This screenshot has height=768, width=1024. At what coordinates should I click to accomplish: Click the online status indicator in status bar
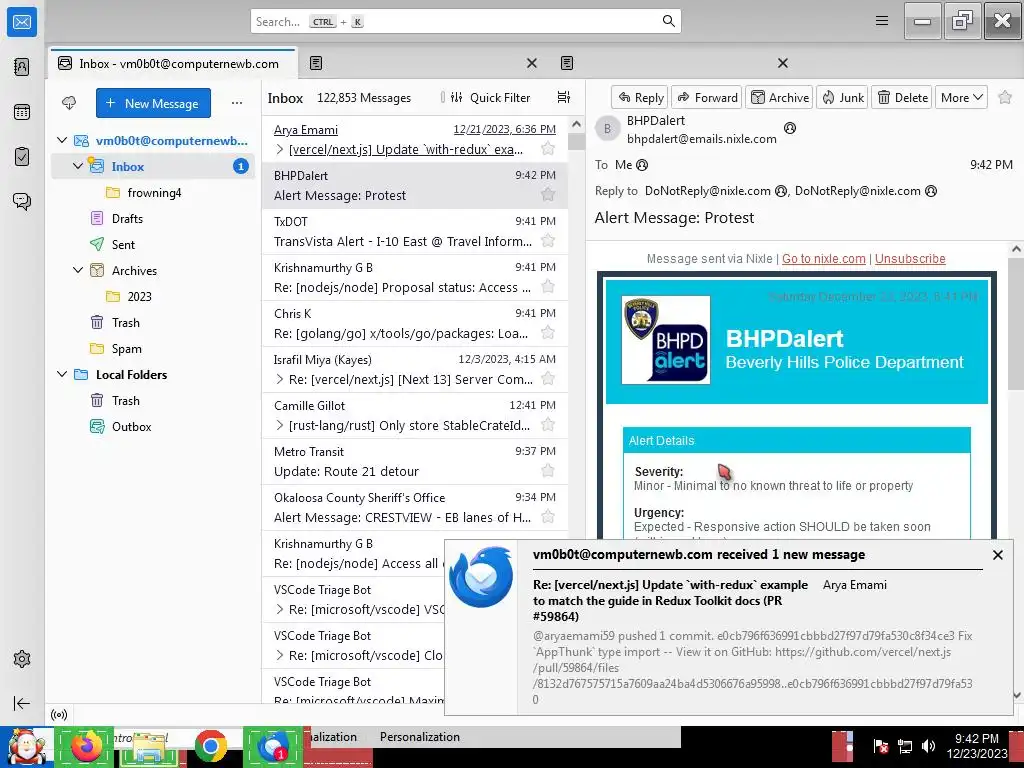click(x=59, y=714)
